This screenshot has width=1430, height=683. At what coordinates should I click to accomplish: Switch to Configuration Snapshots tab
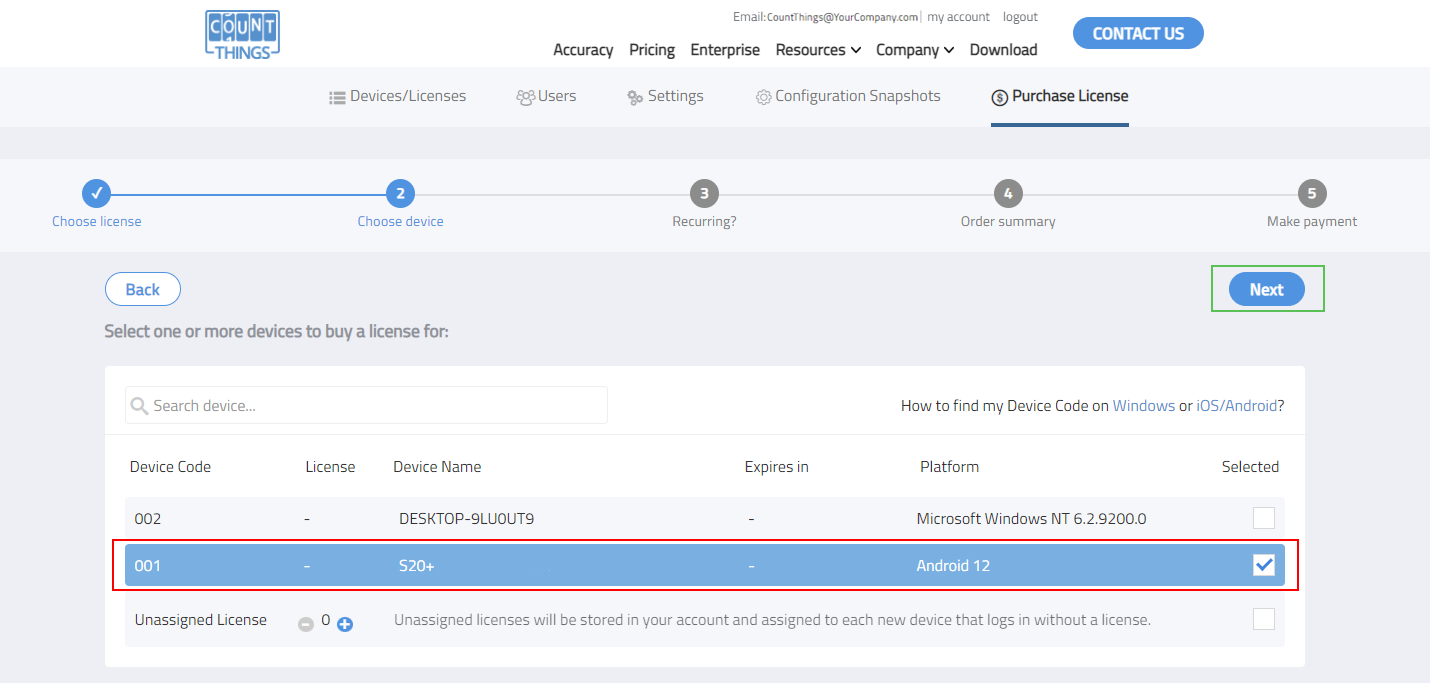click(847, 96)
